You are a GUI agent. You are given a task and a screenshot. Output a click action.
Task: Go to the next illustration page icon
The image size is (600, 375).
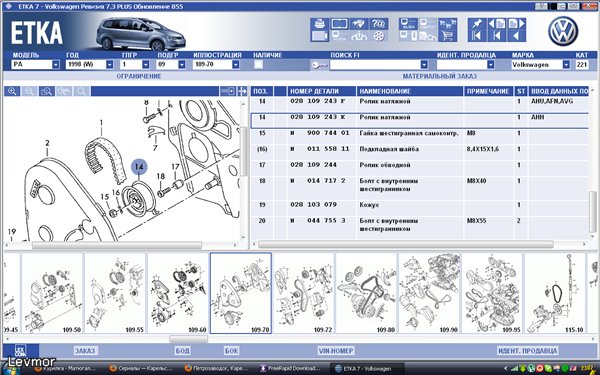[x=517, y=24]
